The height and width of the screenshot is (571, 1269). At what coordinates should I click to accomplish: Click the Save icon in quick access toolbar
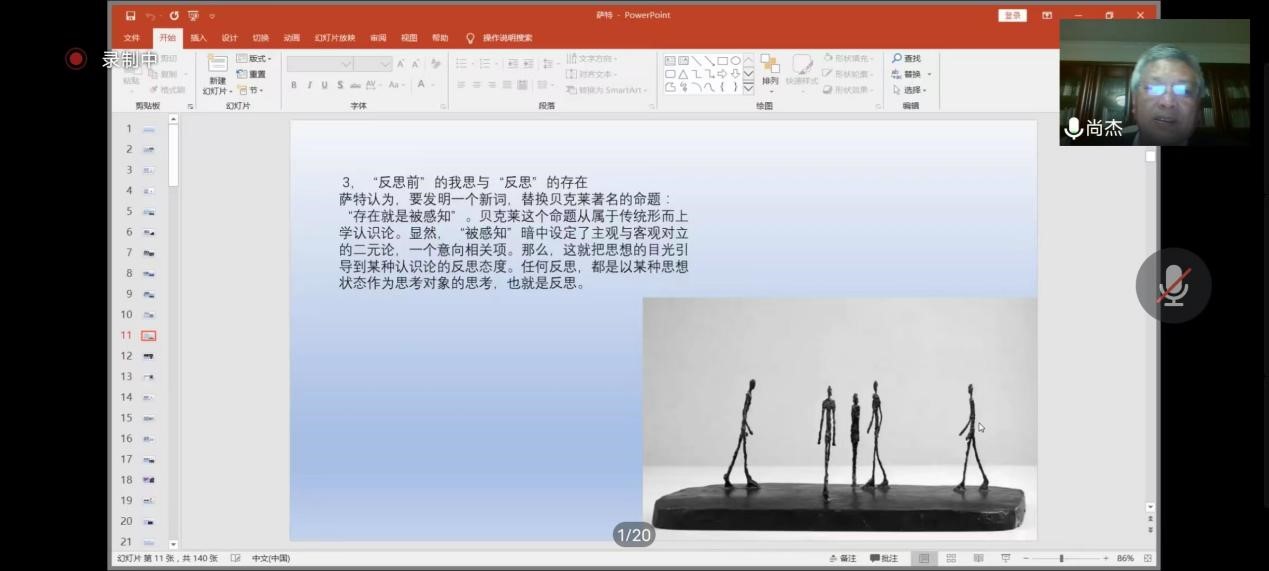point(131,16)
